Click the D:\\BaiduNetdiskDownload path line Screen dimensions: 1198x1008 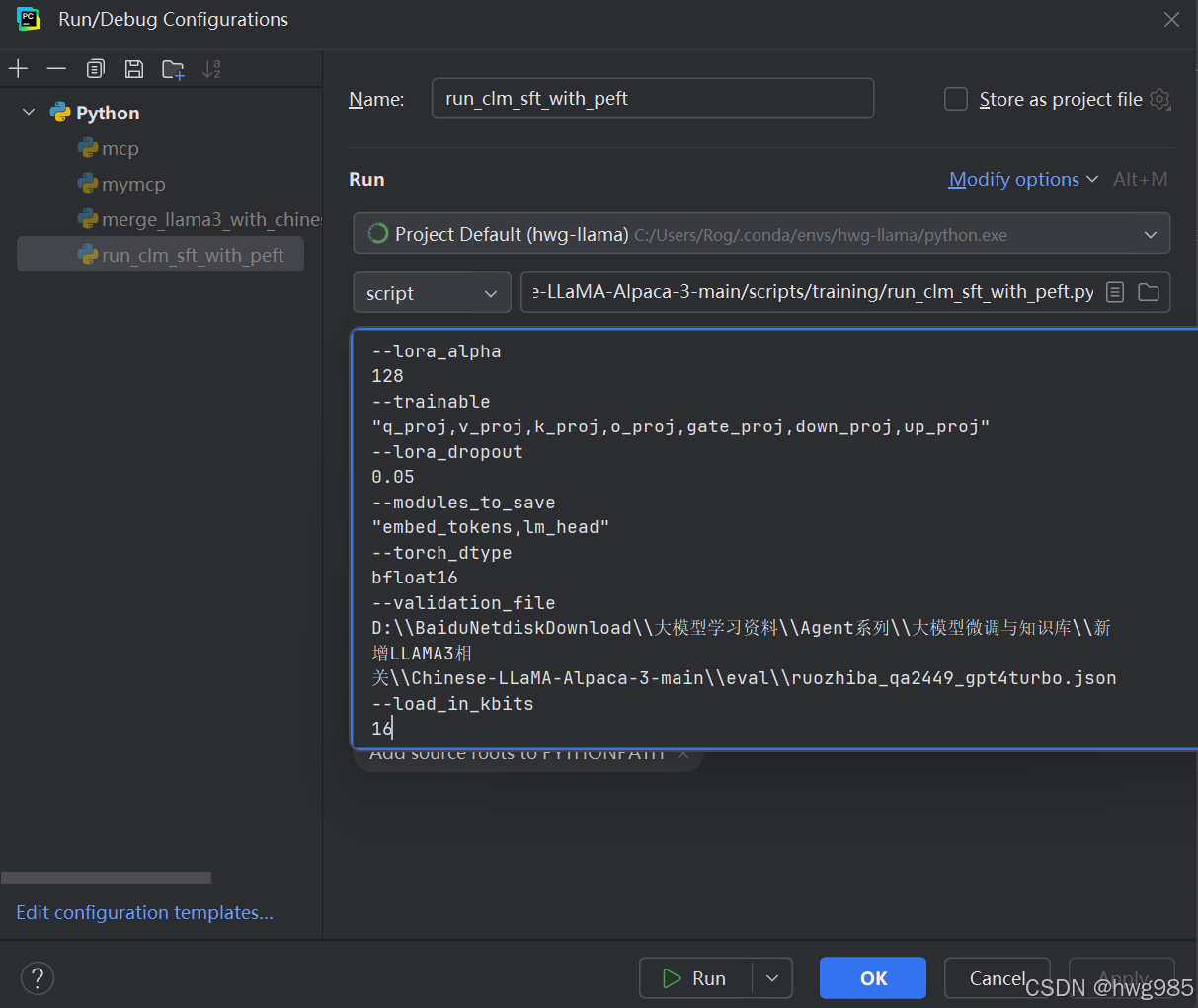click(x=742, y=628)
